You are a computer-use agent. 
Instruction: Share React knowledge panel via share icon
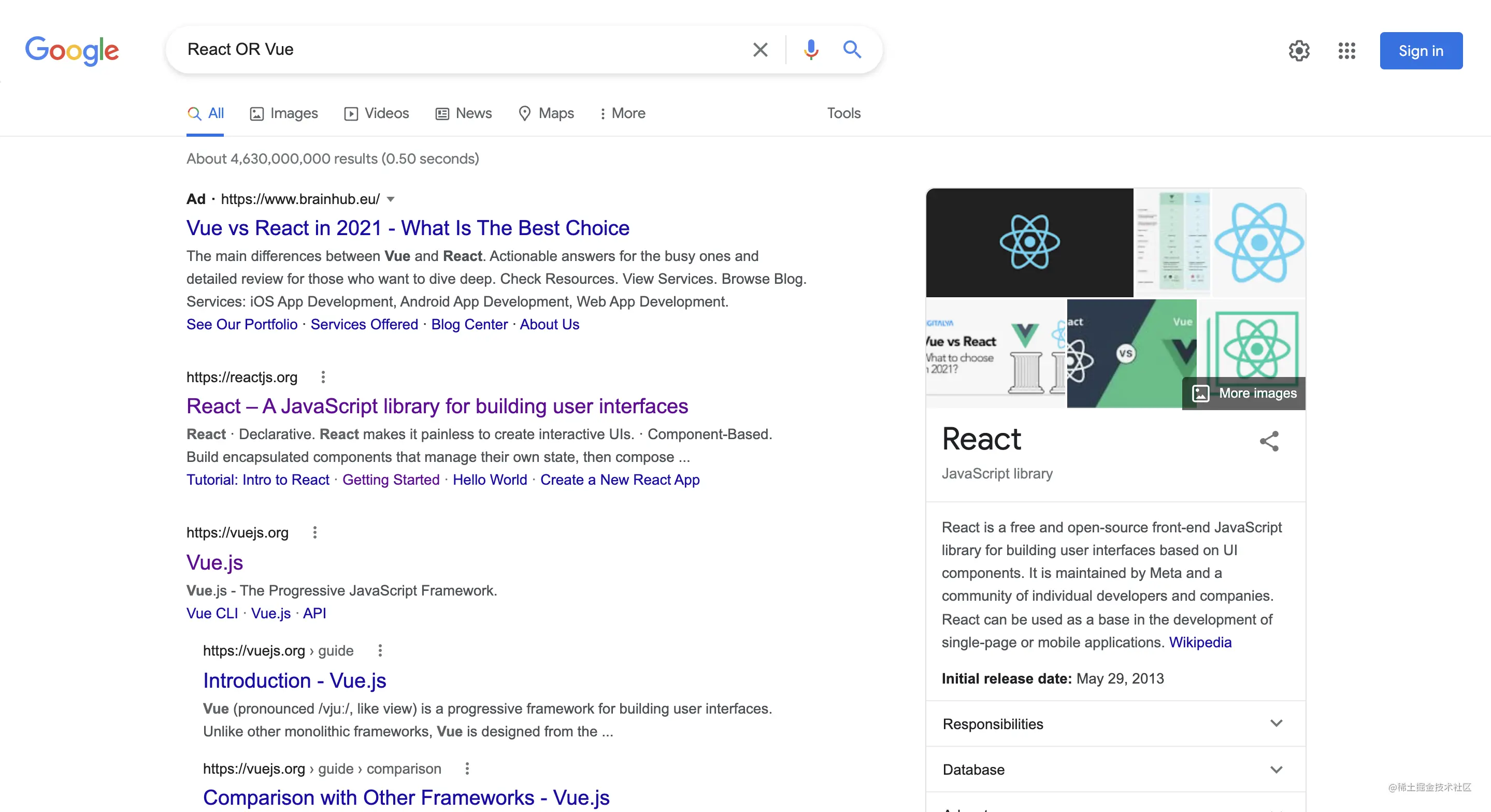1269,442
